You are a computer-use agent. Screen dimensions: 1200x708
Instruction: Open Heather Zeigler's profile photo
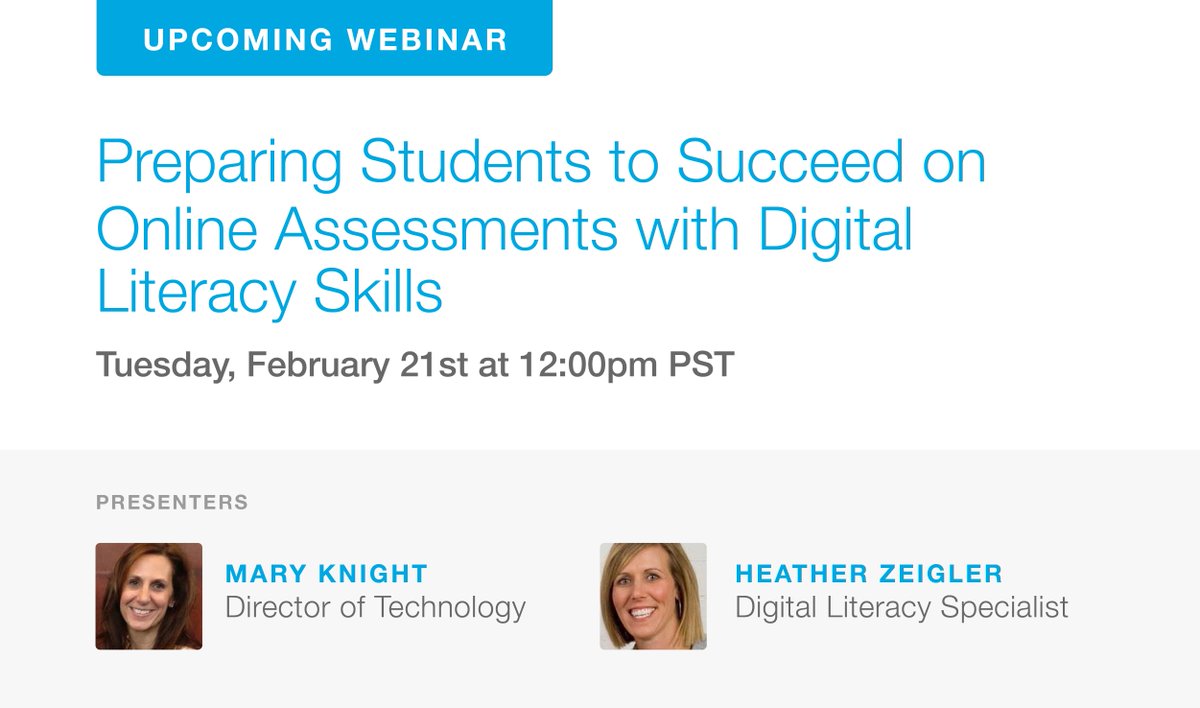click(x=653, y=596)
